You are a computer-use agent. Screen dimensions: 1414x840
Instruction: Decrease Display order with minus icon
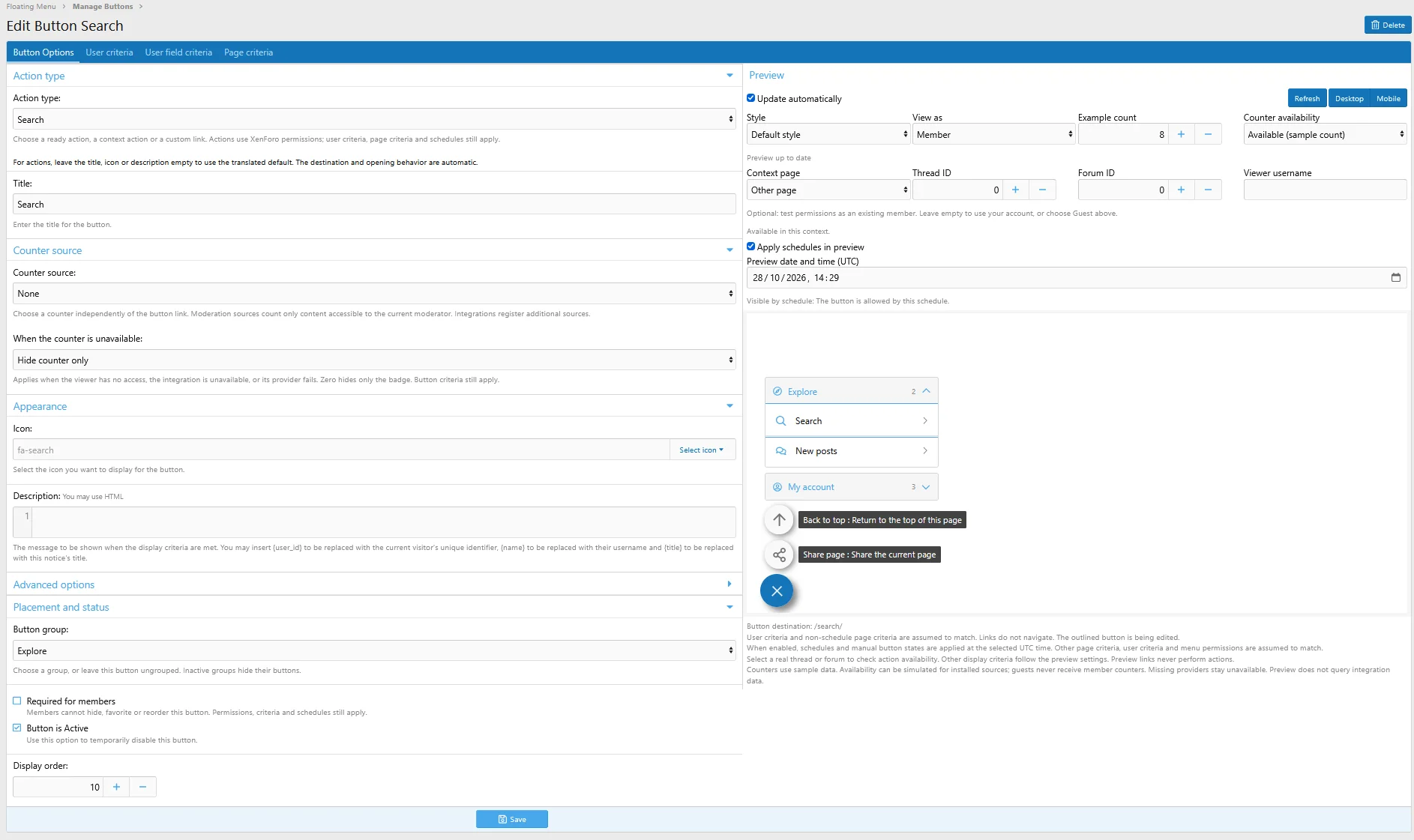142,787
